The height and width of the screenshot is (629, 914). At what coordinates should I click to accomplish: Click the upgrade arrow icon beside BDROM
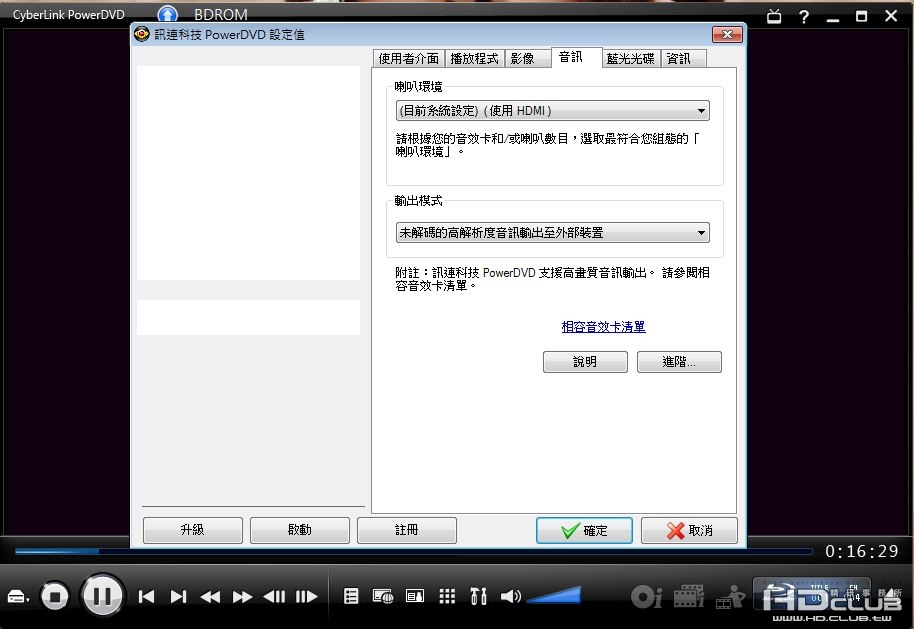click(168, 14)
